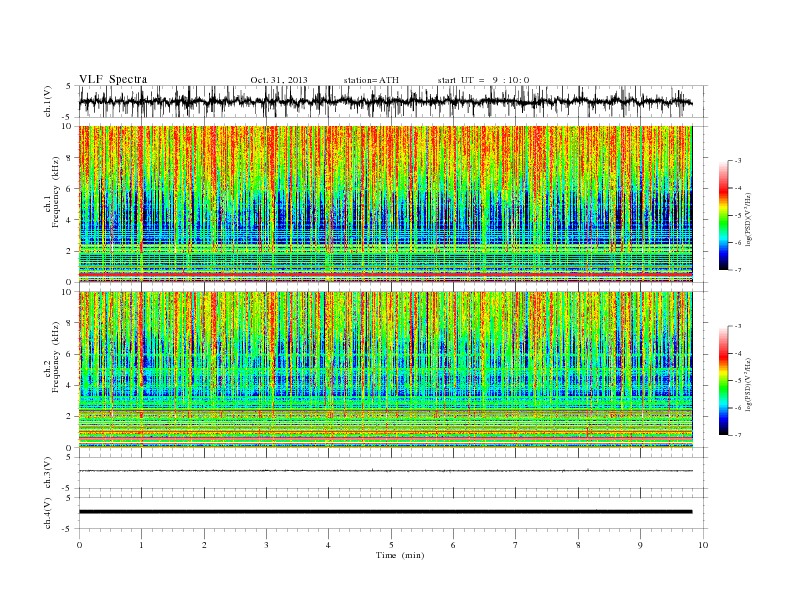Click the time axis tick label '3'
792x612 pixels.
click(x=266, y=545)
